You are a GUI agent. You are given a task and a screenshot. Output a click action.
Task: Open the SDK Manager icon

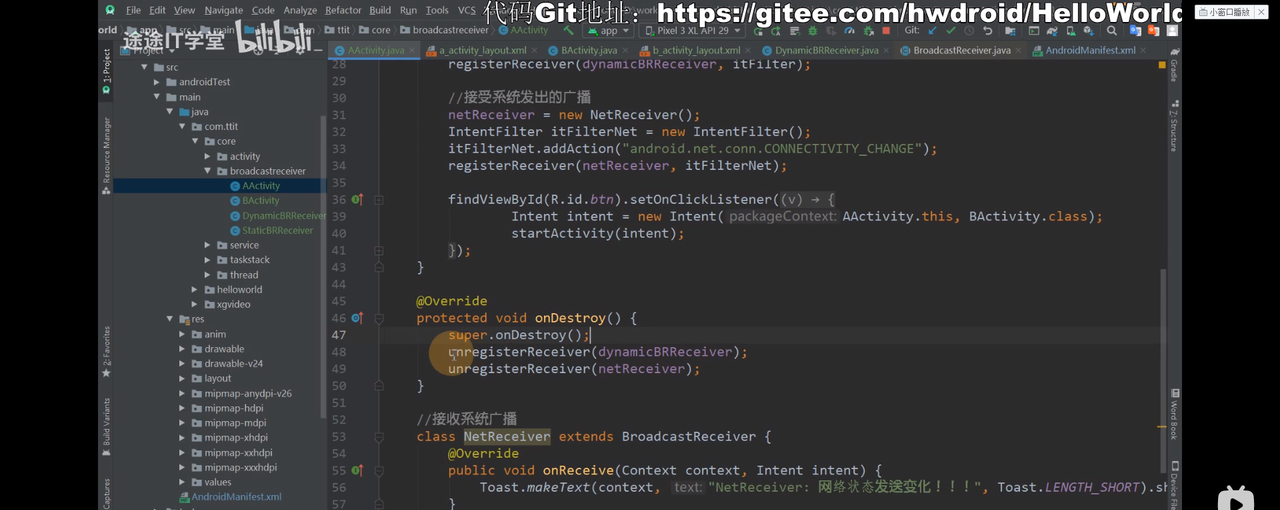click(1087, 31)
